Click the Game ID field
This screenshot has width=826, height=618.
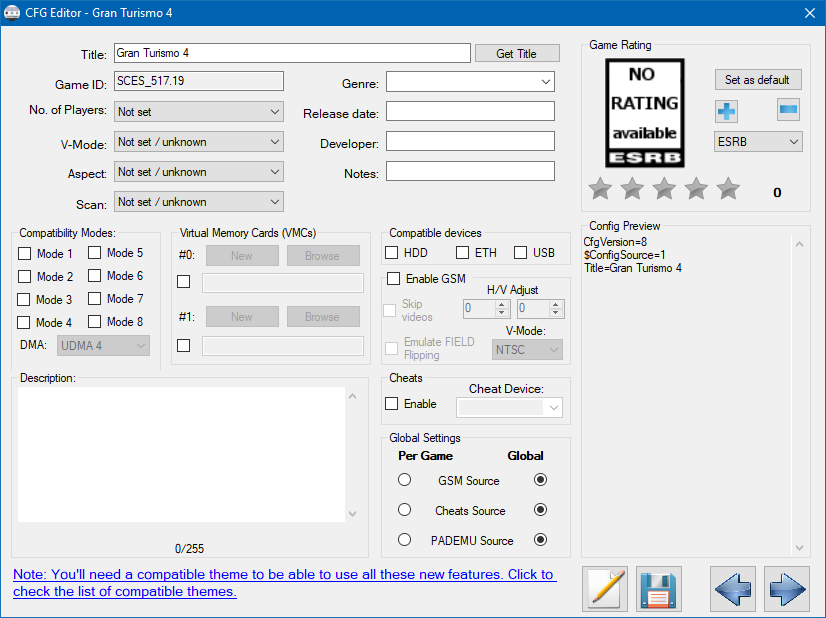click(199, 81)
